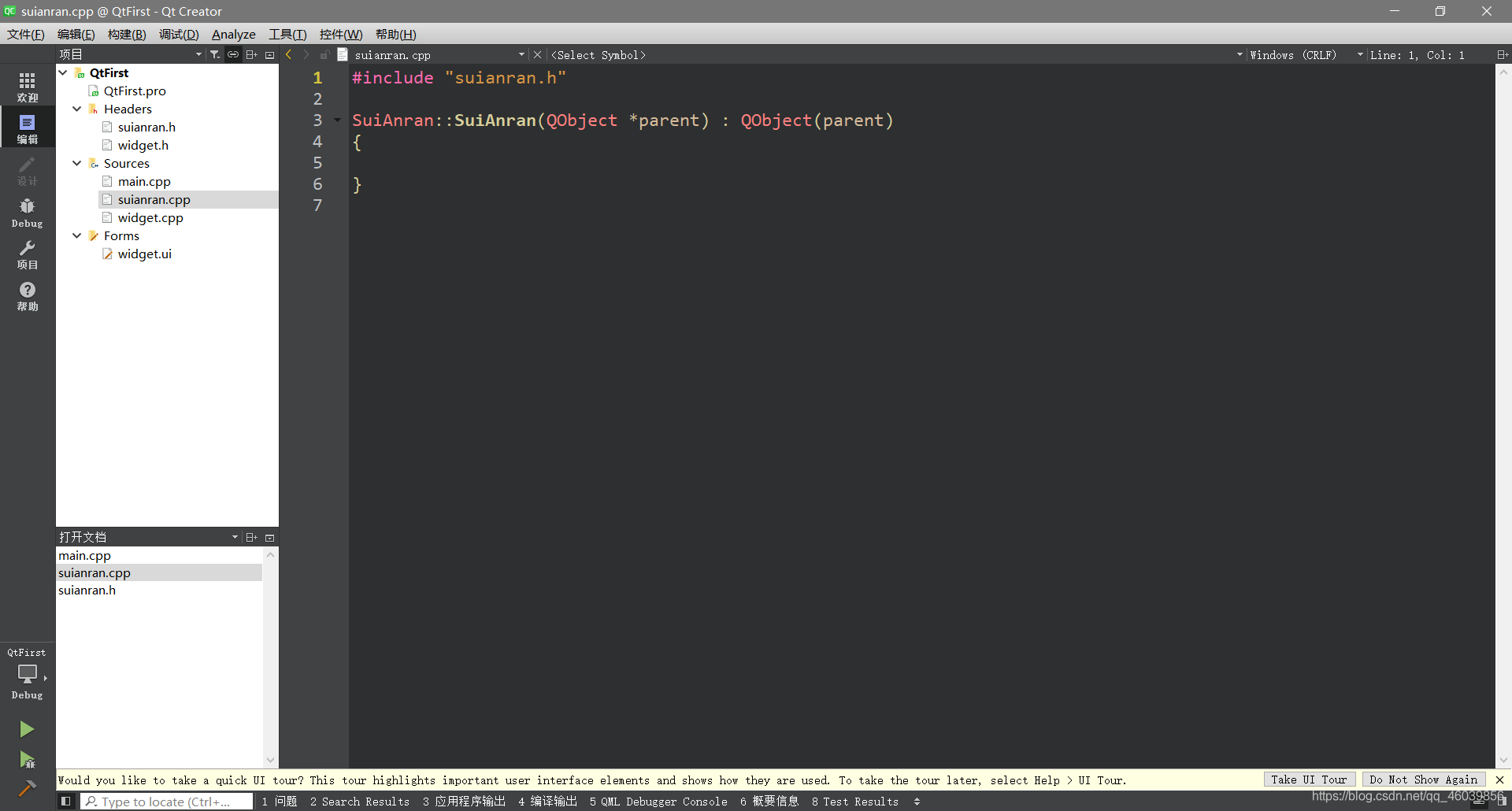Click the file lock read-only icon
This screenshot has height=811, width=1512.
pos(324,54)
